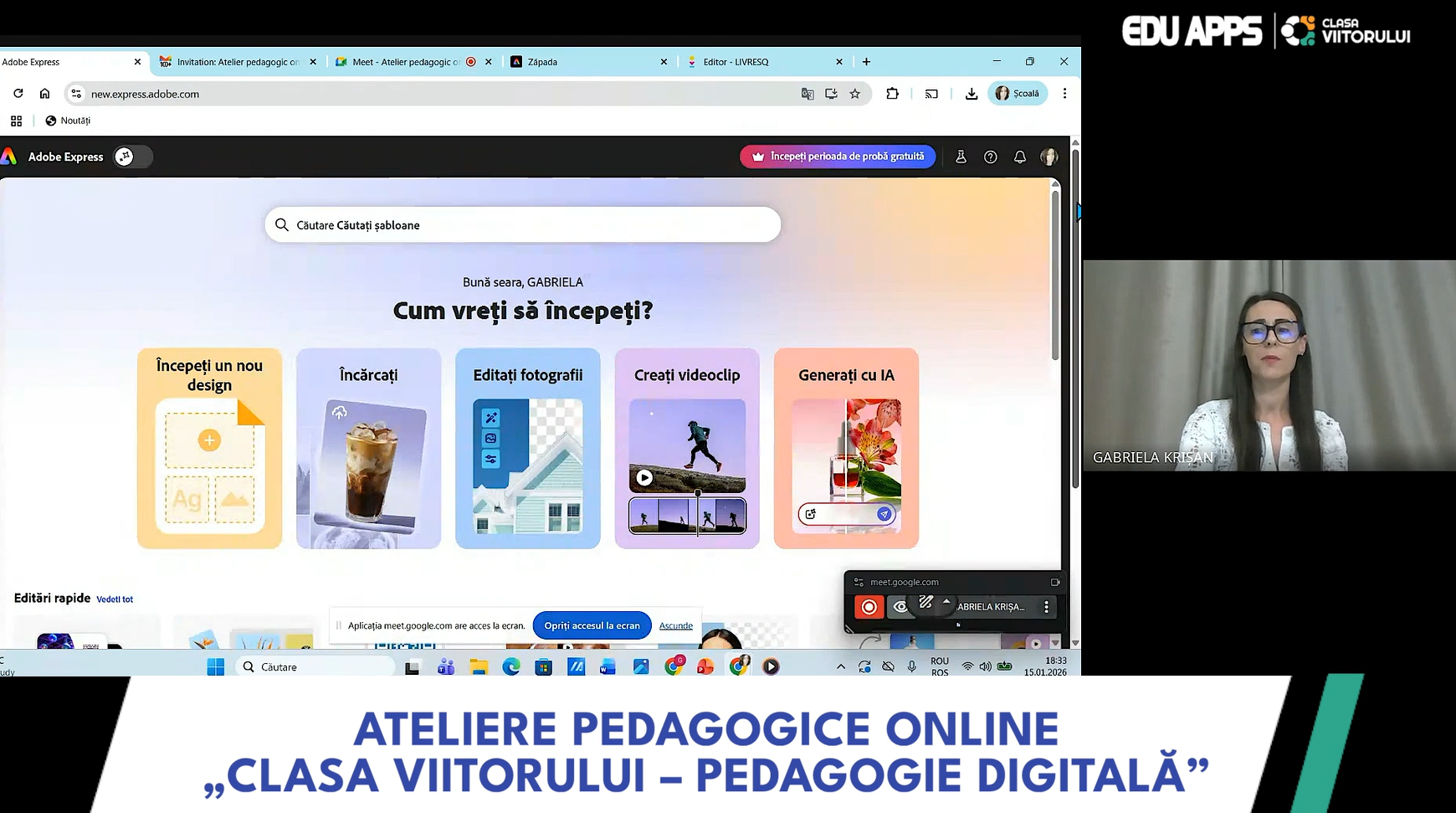Click the volume icon in system tray
This screenshot has width=1456, height=813.
tap(985, 666)
